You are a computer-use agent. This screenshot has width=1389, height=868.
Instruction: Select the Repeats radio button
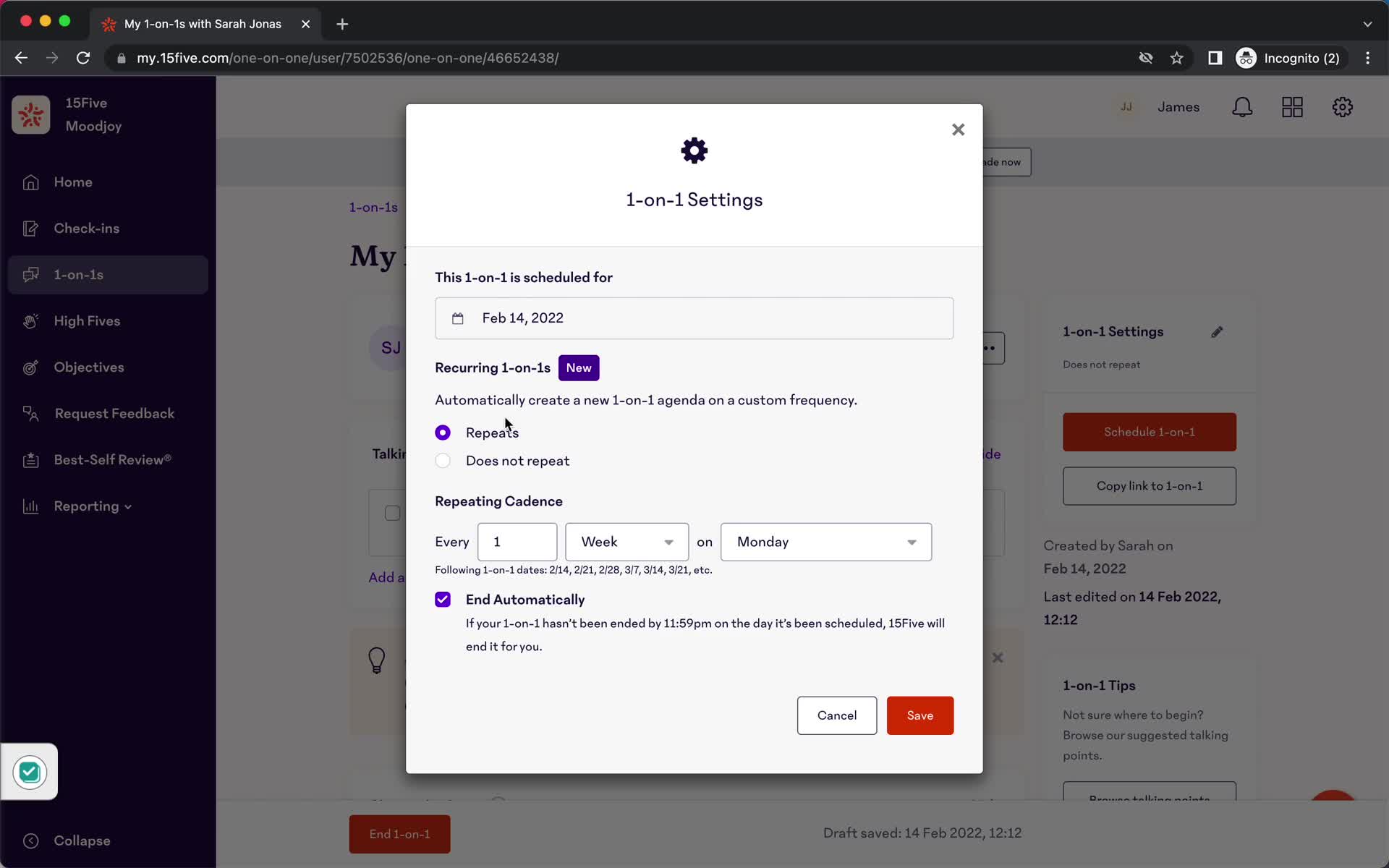coord(443,433)
